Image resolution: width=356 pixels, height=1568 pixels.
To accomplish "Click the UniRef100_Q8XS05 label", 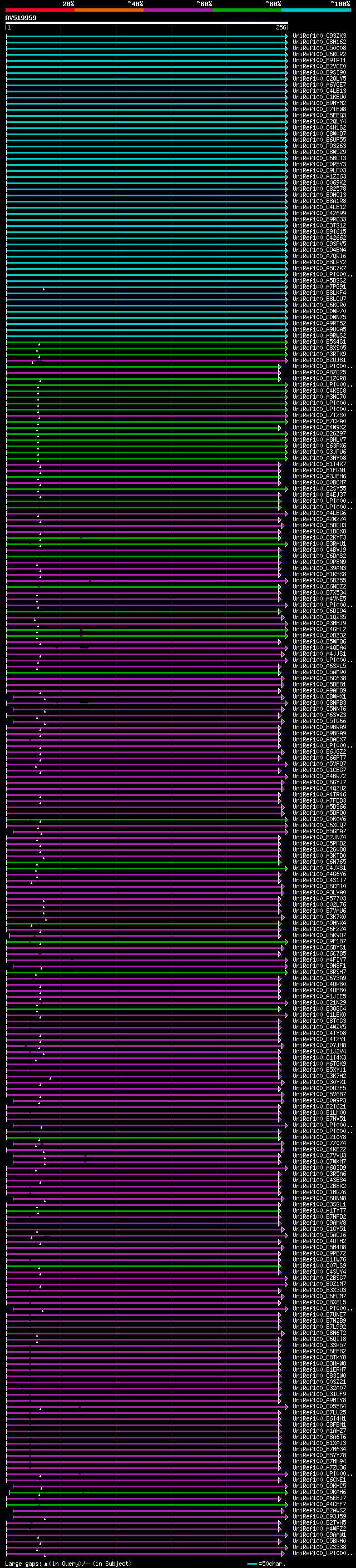I will 319,348.
